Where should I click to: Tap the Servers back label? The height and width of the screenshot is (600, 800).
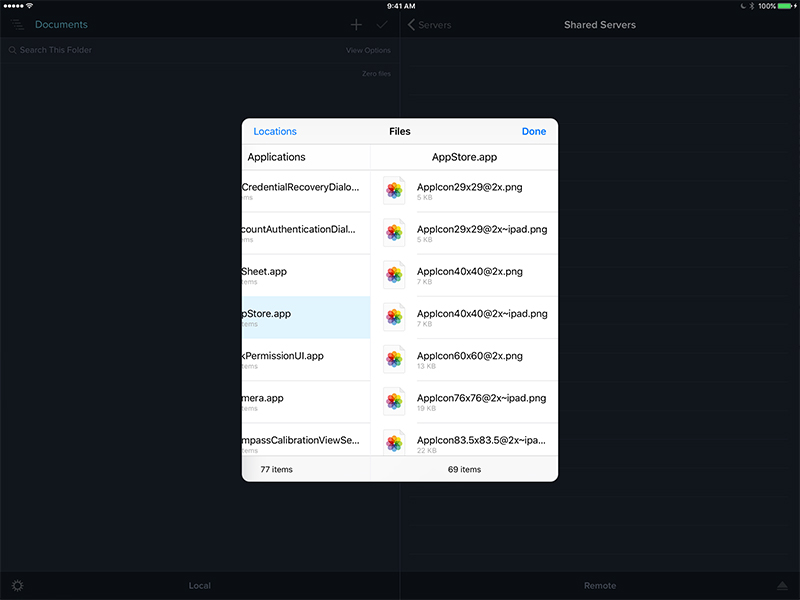click(x=435, y=24)
